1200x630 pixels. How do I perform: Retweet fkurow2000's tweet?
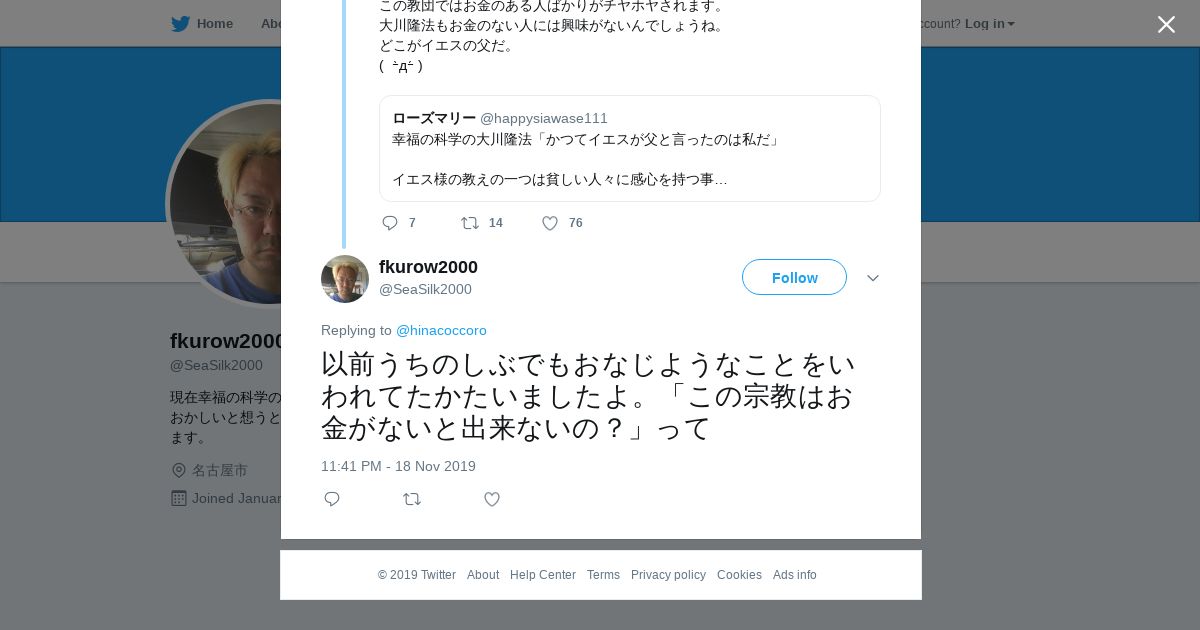(412, 499)
